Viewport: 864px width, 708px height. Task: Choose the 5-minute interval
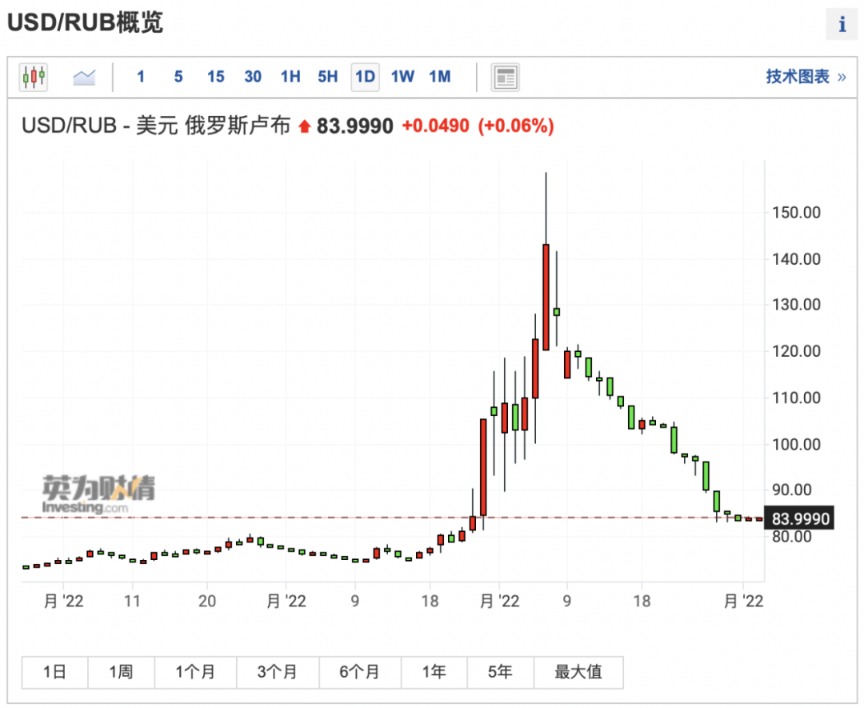[179, 76]
